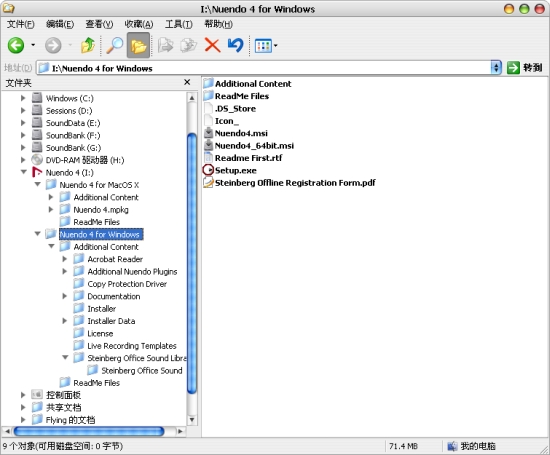Screen dimensions: 550x455
Task: Select the Installer folder in tree
Action: (x=101, y=309)
